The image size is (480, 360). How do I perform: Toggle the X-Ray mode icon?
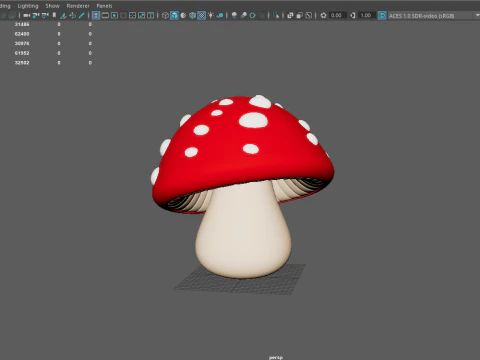290,15
